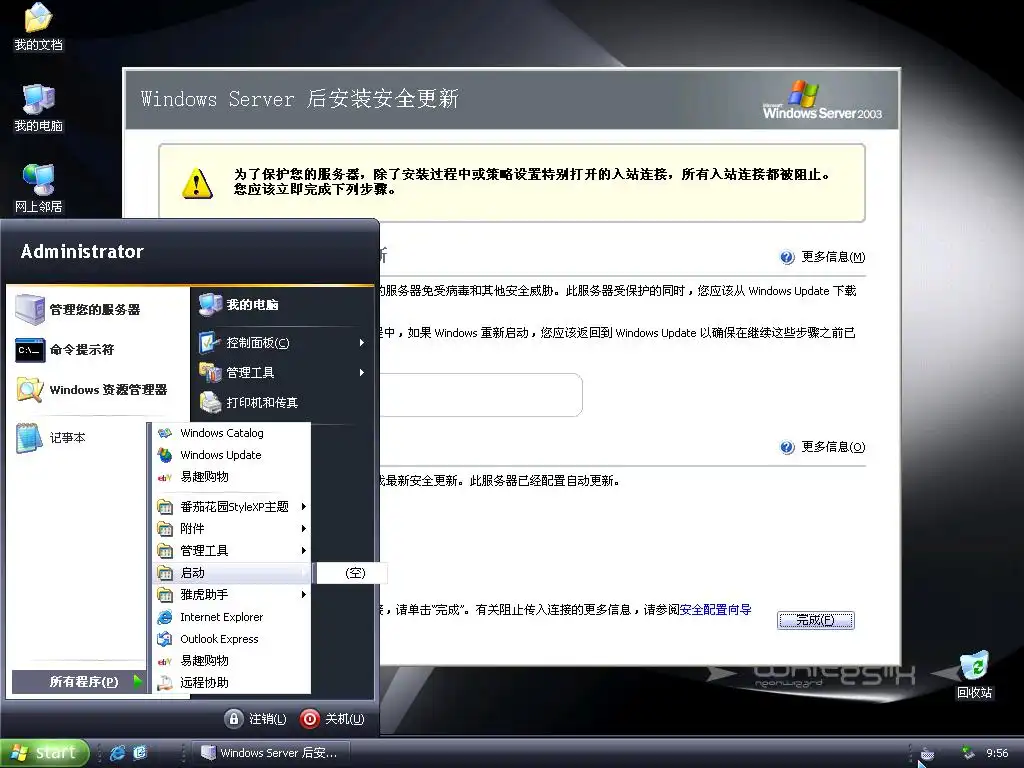
Task: Open Outlook Express from programs list
Action: (x=231, y=639)
